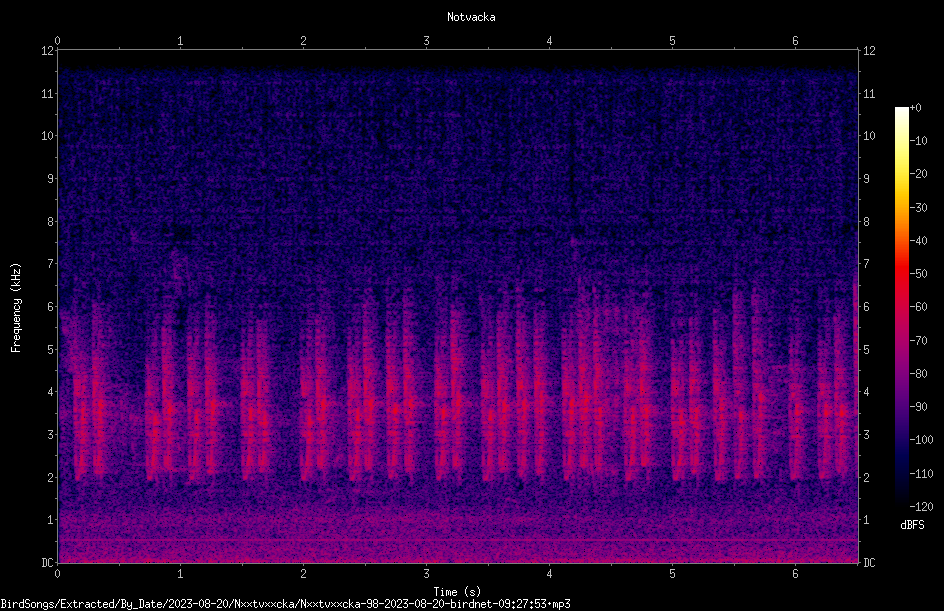
Task: Click the -120 label on color scale
Action: point(921,506)
